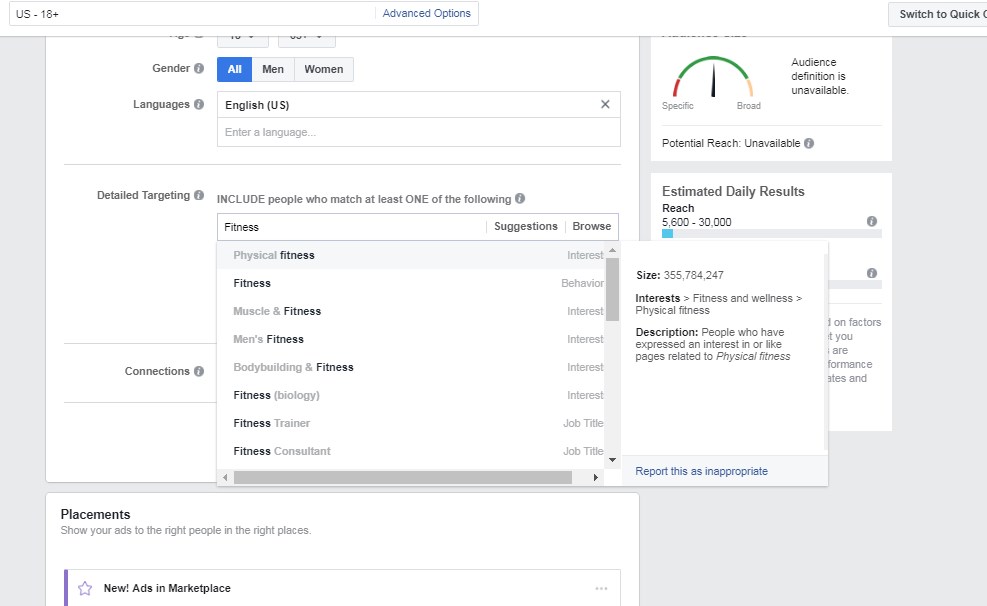Viewport: 987px width, 606px height.
Task: Pick Fitness Trainer job title suggestion
Action: 272,423
